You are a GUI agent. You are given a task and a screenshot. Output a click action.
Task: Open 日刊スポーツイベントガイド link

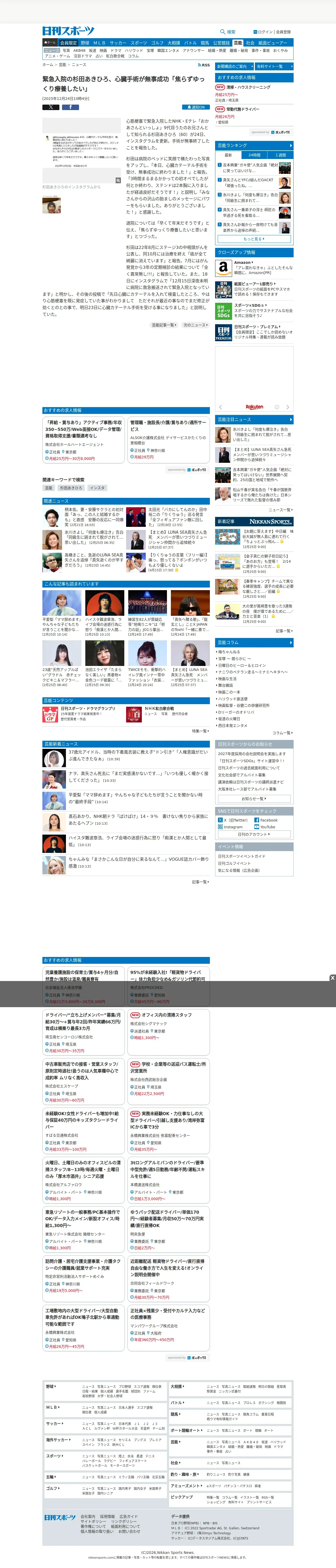click(x=242, y=857)
